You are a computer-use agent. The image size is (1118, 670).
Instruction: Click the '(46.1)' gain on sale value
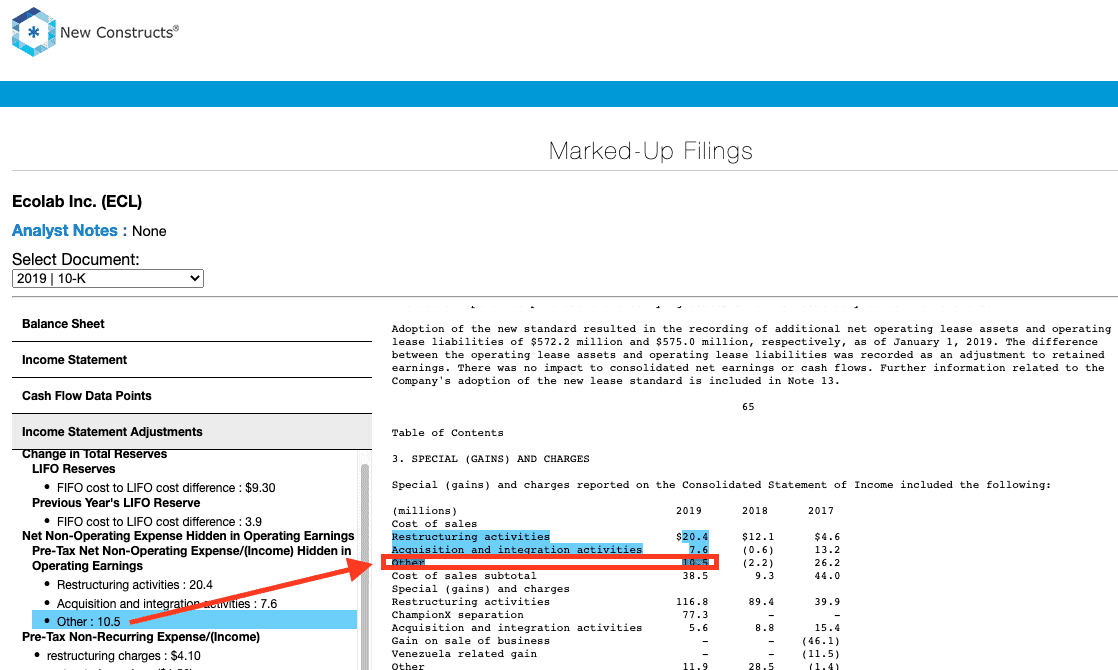(821, 641)
